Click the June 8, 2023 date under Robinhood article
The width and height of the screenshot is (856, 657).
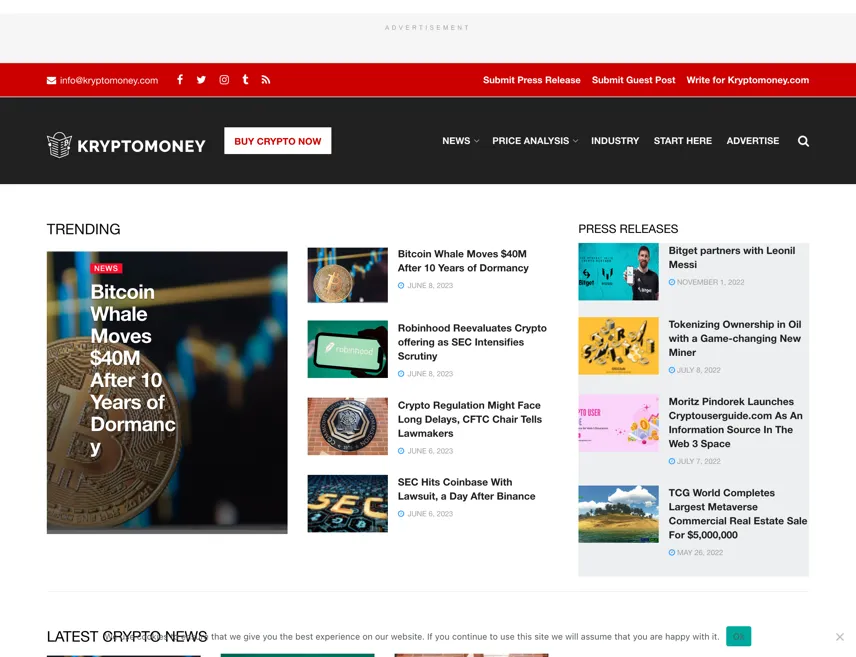tap(430, 374)
